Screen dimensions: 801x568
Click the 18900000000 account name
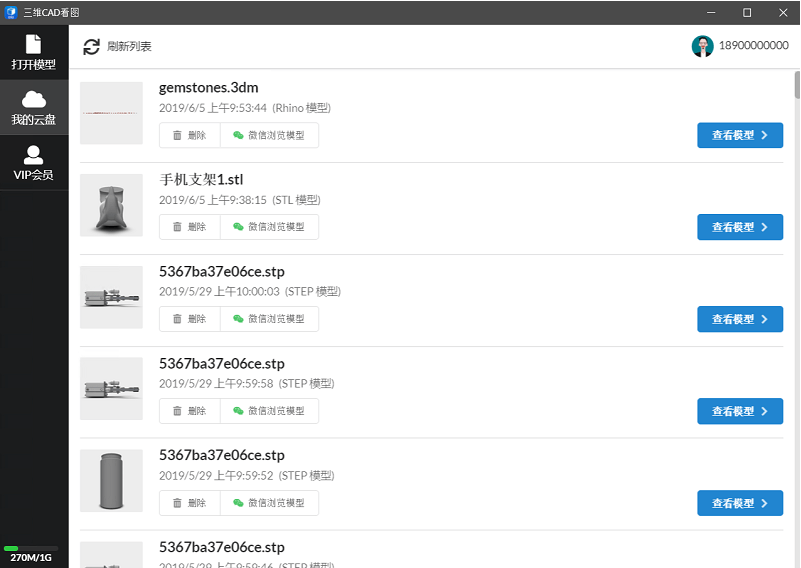point(753,47)
